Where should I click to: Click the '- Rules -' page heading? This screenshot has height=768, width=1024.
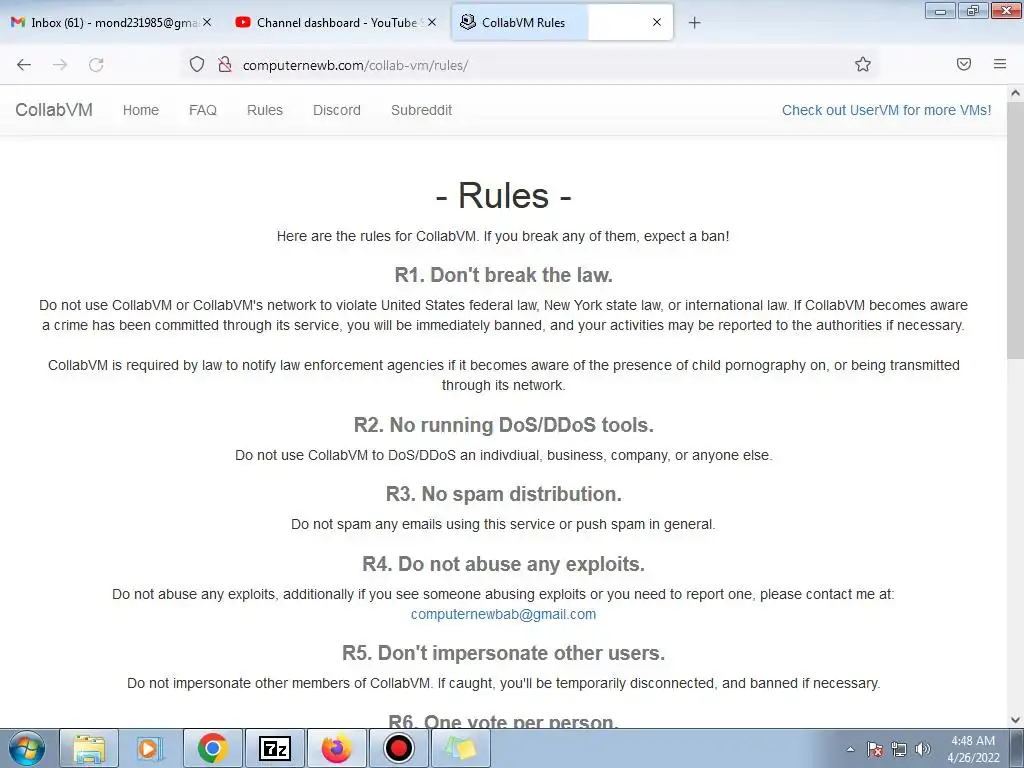(x=503, y=195)
